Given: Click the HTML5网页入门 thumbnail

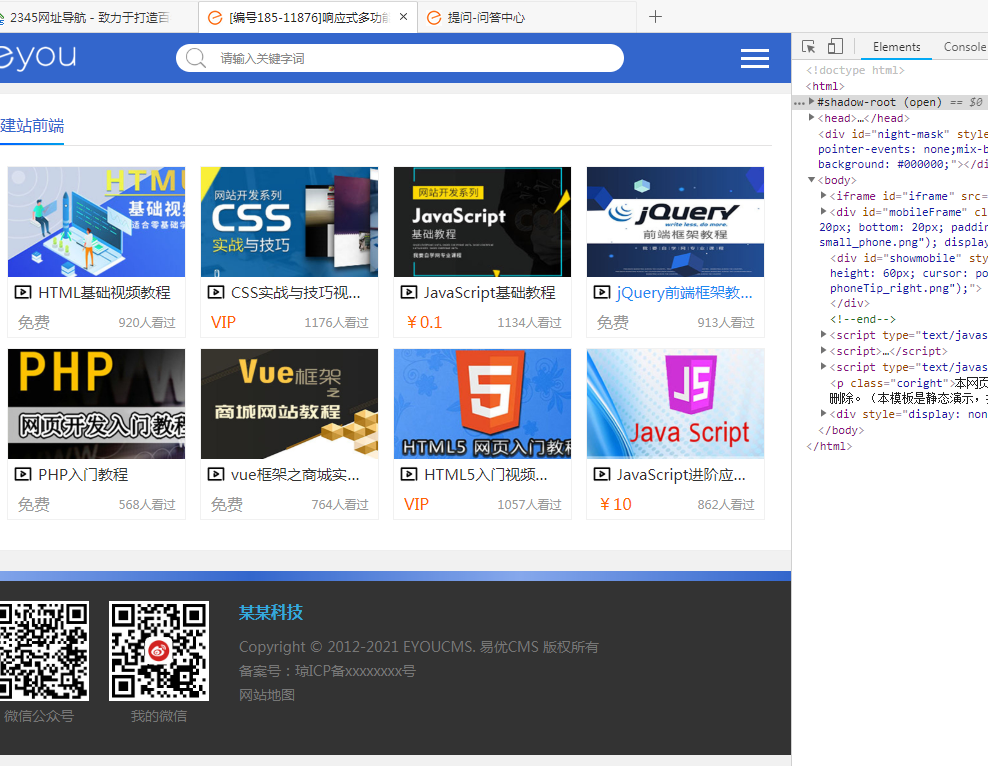Looking at the screenshot, I should [x=482, y=404].
